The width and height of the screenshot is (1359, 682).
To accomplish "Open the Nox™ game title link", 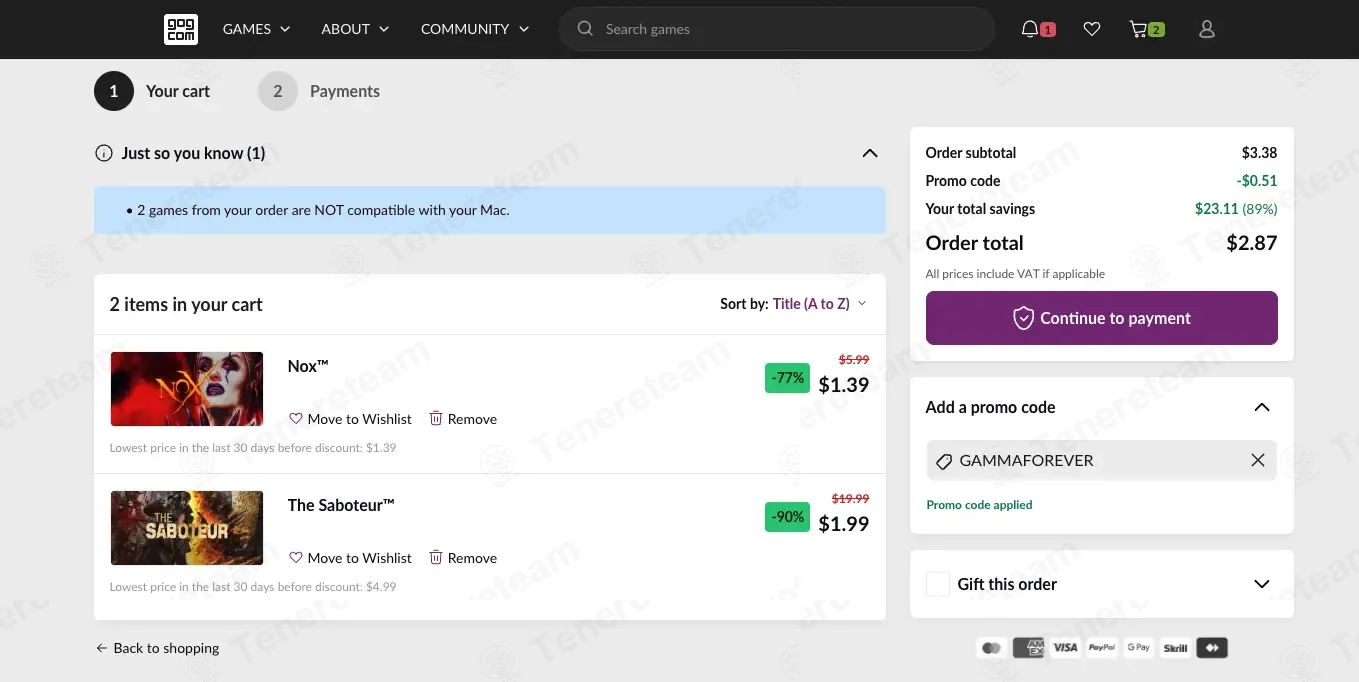I will (308, 366).
